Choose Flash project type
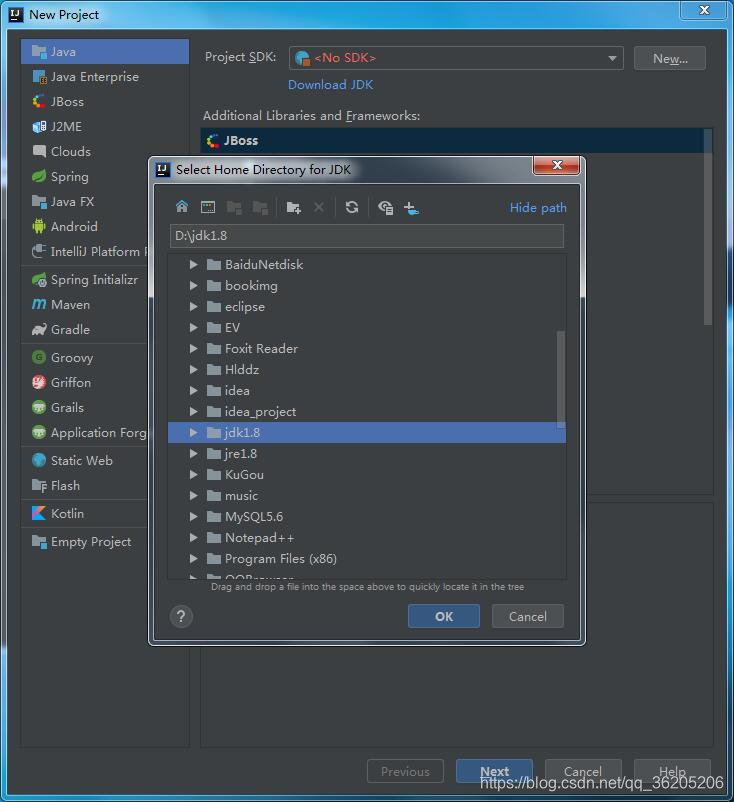Viewport: 734px width, 802px height. [x=85, y=486]
